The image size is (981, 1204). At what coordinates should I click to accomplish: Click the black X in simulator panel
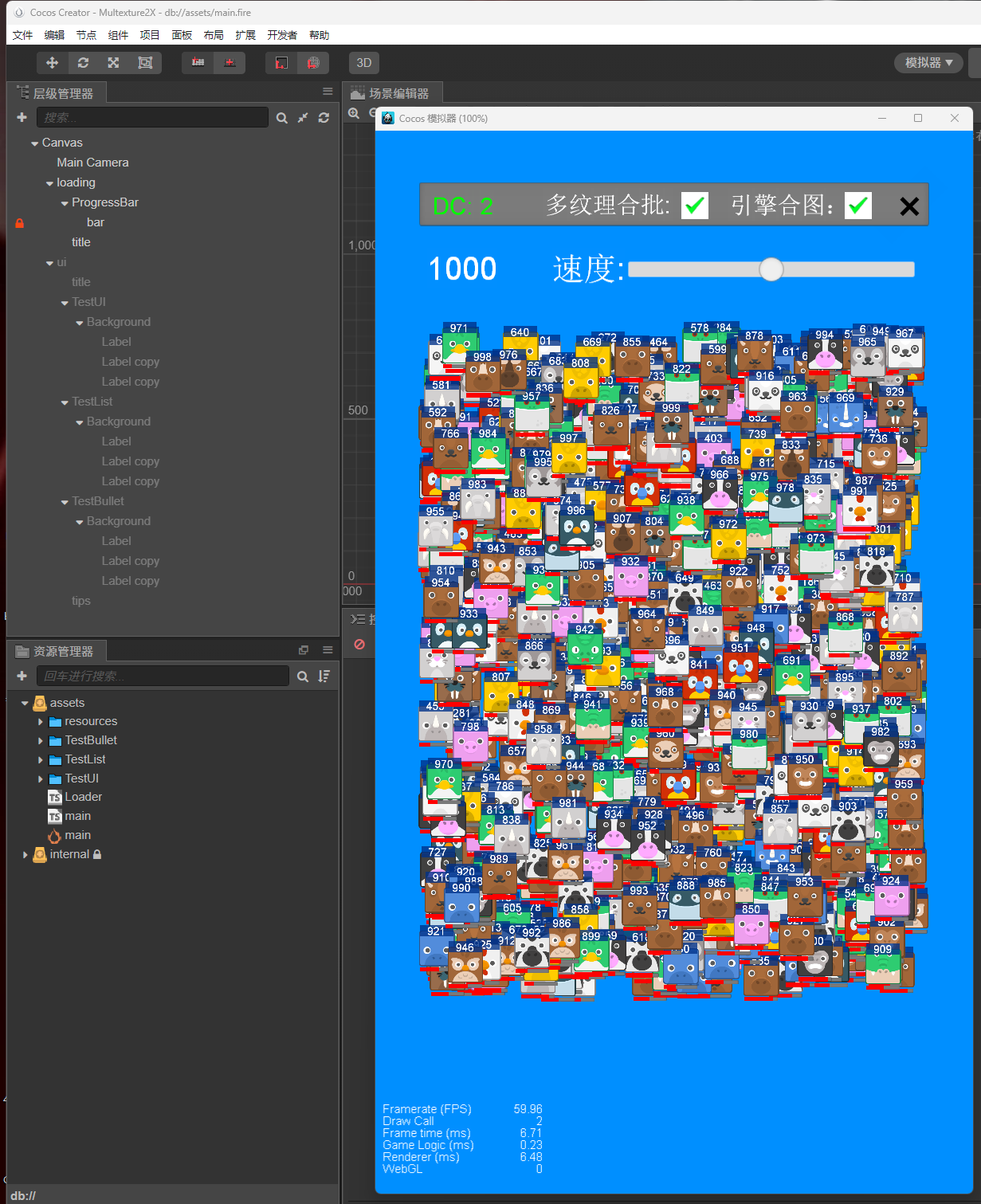pyautogui.click(x=909, y=206)
